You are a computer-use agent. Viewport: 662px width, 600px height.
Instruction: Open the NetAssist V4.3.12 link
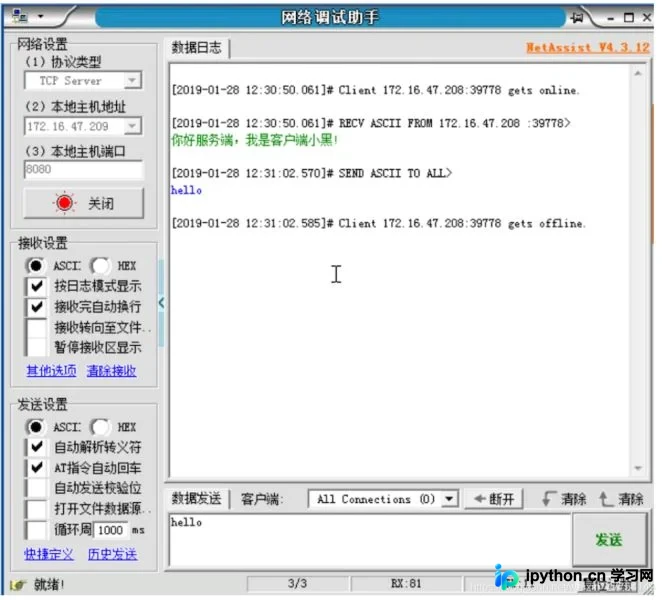click(588, 47)
